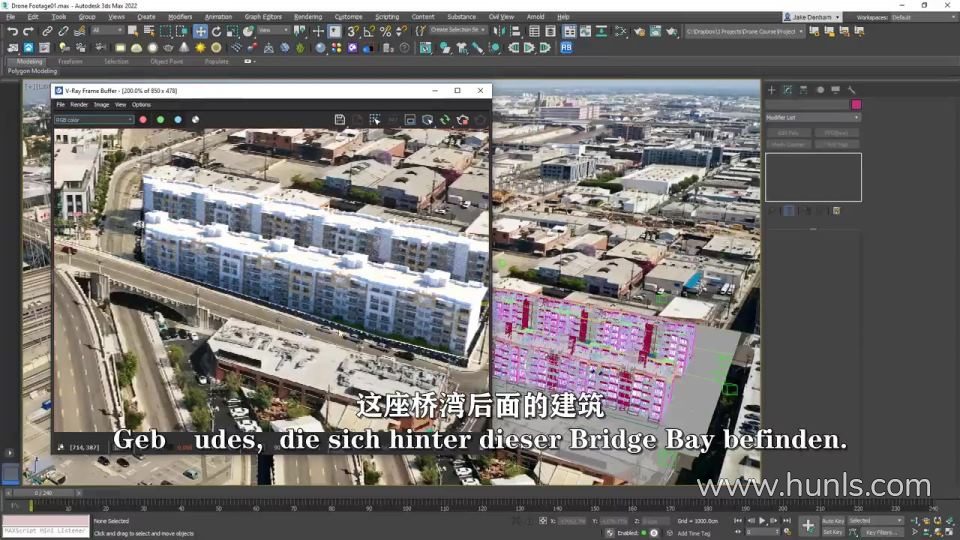Image resolution: width=960 pixels, height=540 pixels.
Task: Open the Align tool
Action: point(516,31)
